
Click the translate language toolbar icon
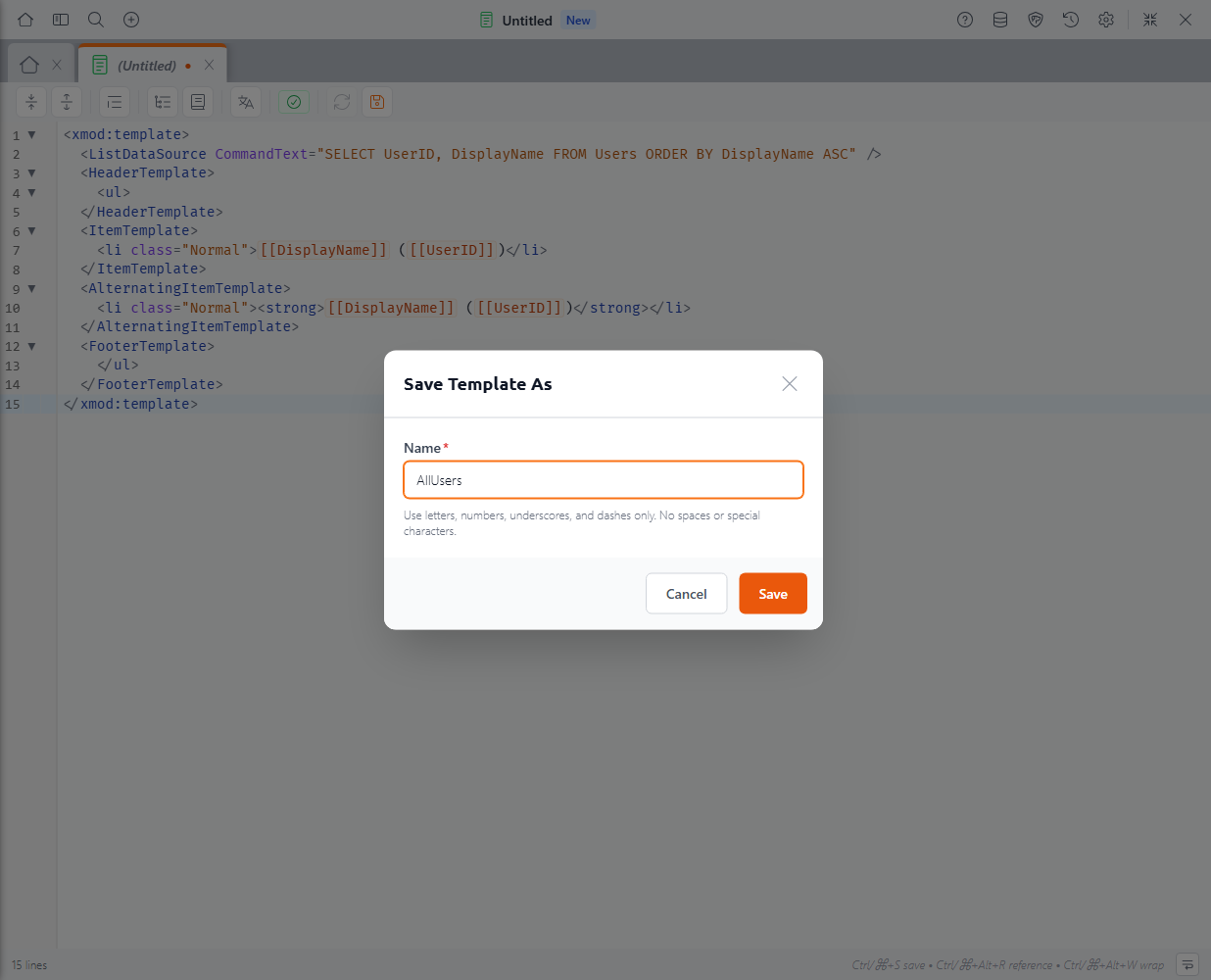(246, 102)
